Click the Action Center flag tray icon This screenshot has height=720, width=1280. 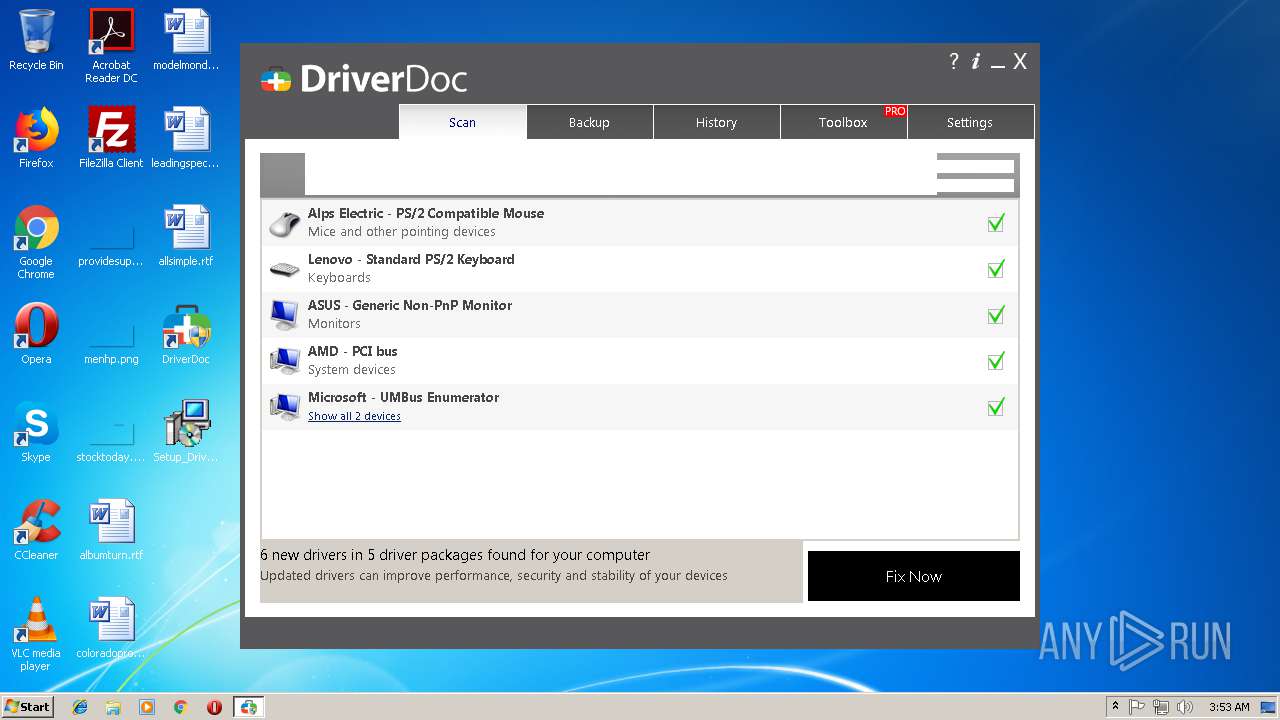point(1137,707)
